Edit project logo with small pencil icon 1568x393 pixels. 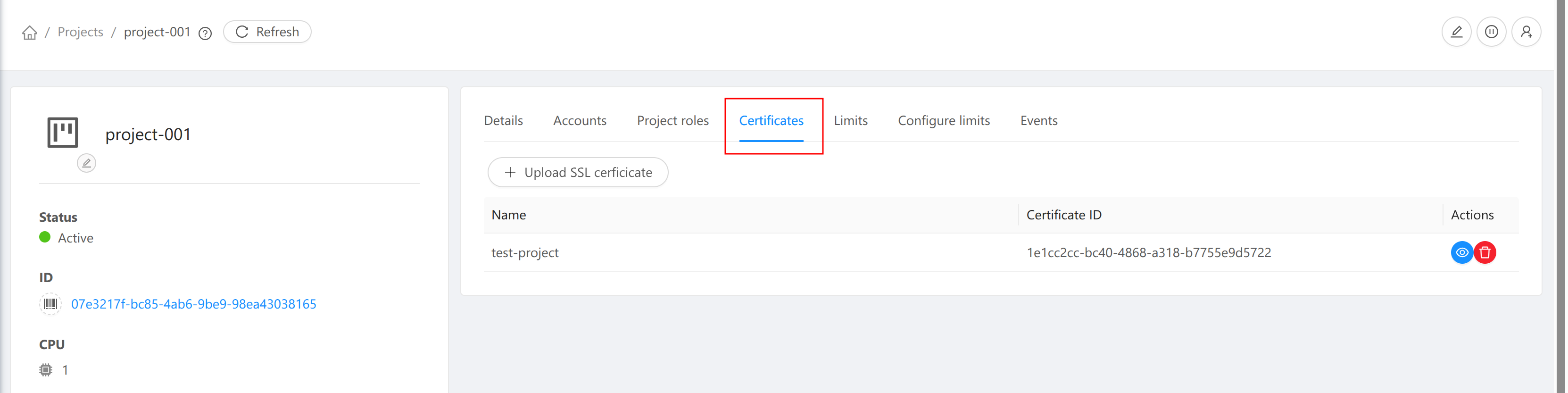tap(86, 163)
